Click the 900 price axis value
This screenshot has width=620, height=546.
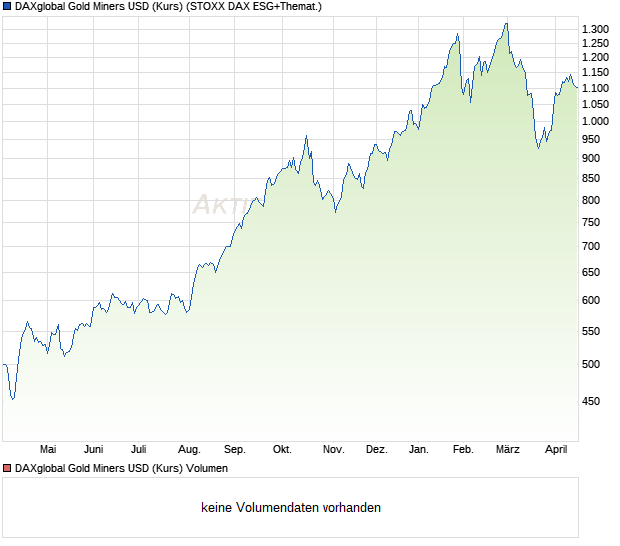pyautogui.click(x=591, y=159)
